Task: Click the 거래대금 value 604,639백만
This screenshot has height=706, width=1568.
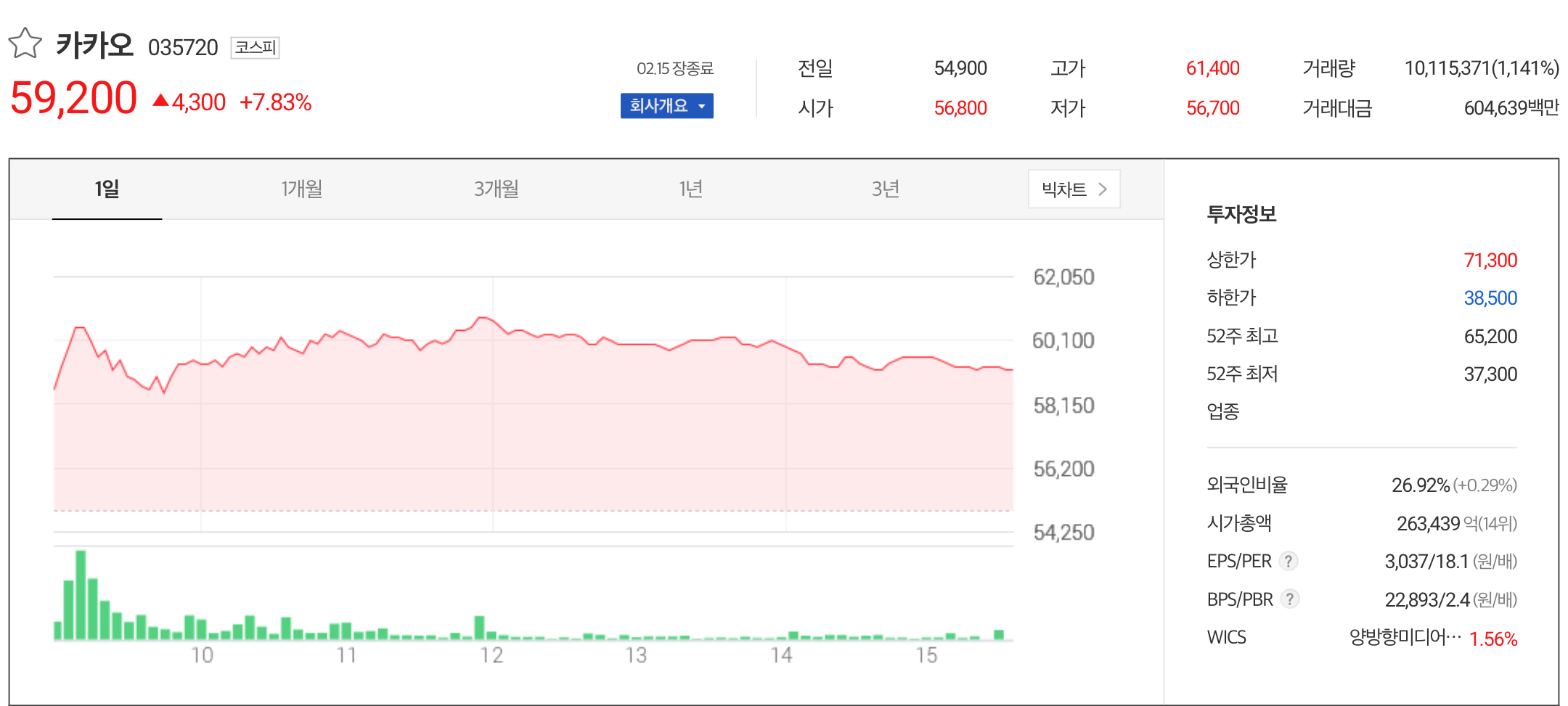Action: [x=1511, y=108]
